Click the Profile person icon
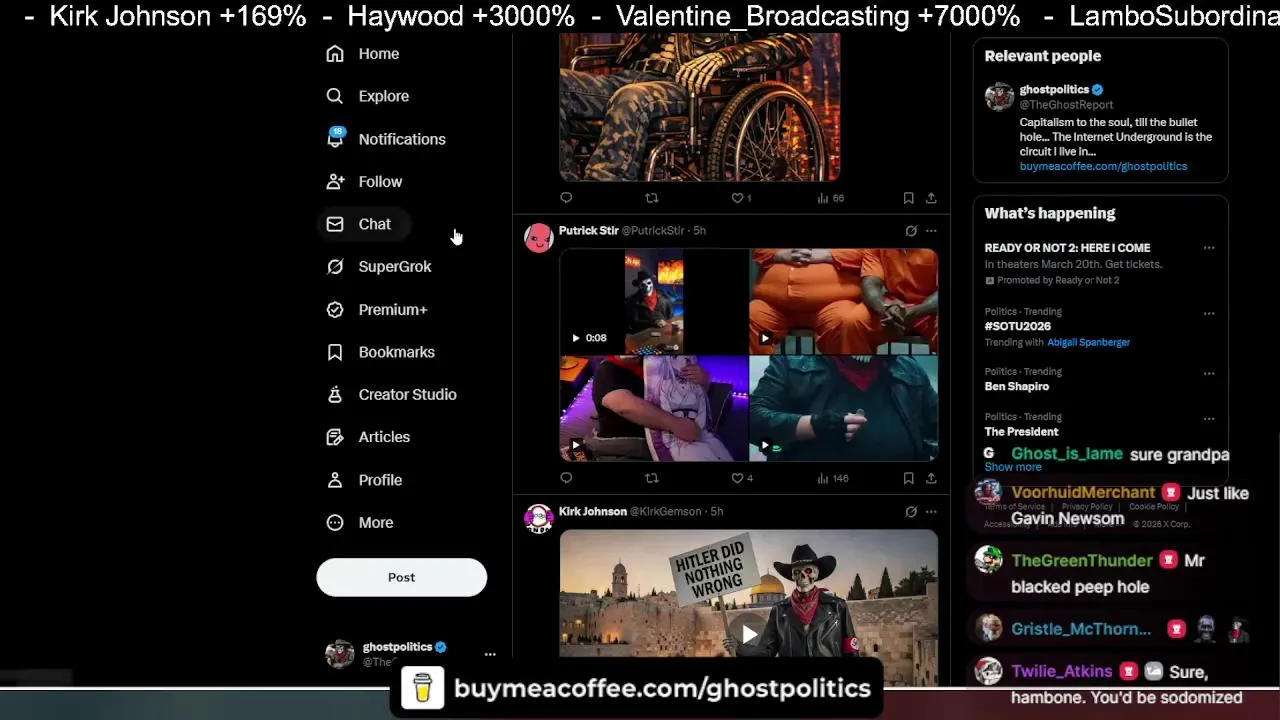1280x720 pixels. [335, 480]
